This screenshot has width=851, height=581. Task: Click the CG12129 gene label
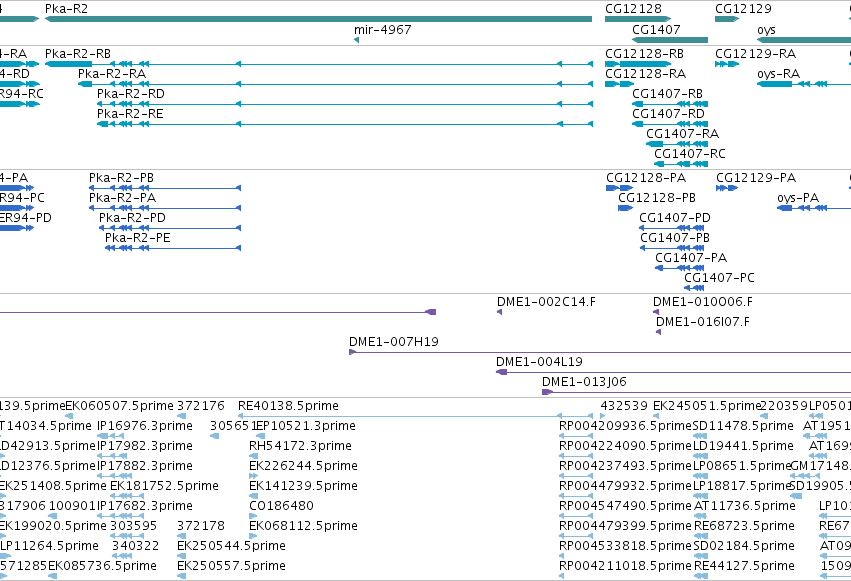tap(743, 9)
